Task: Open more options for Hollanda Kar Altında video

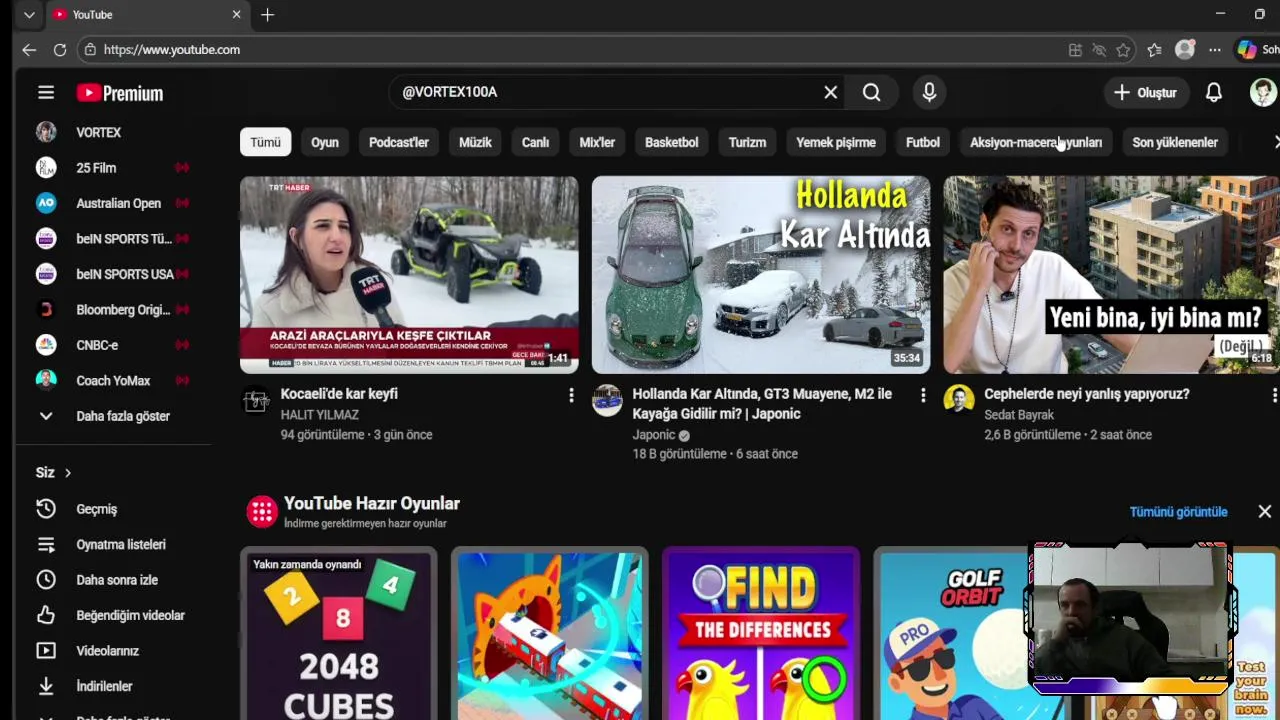Action: coord(923,396)
